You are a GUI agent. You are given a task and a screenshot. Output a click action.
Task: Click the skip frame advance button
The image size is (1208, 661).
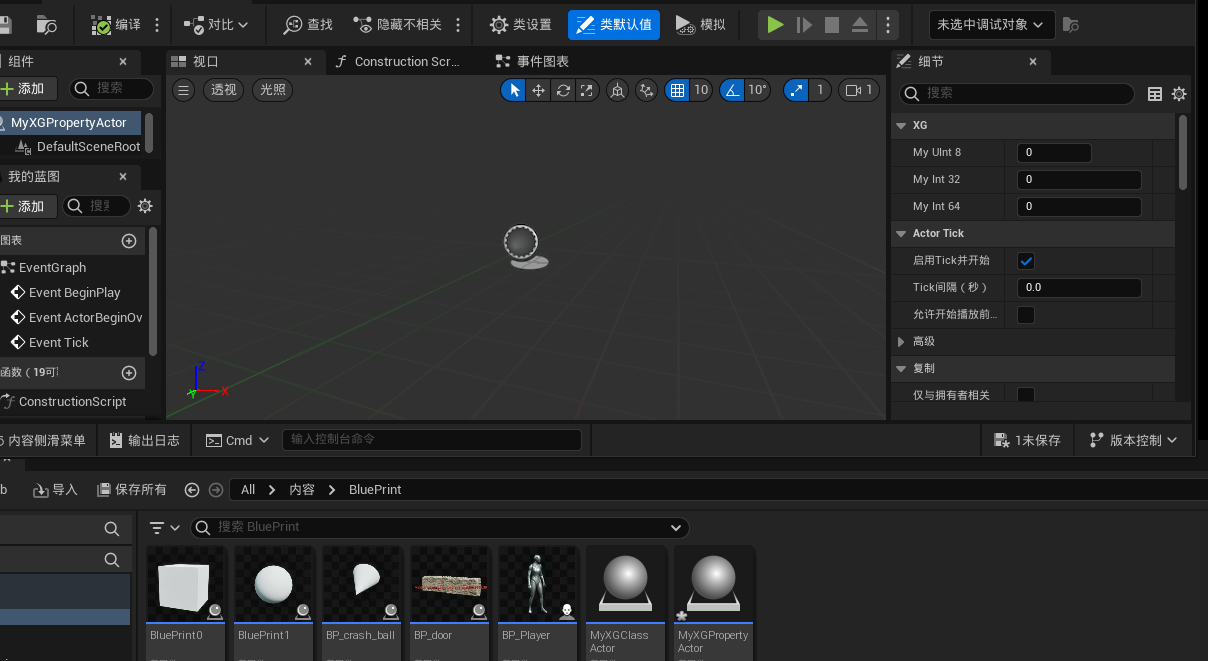[804, 25]
